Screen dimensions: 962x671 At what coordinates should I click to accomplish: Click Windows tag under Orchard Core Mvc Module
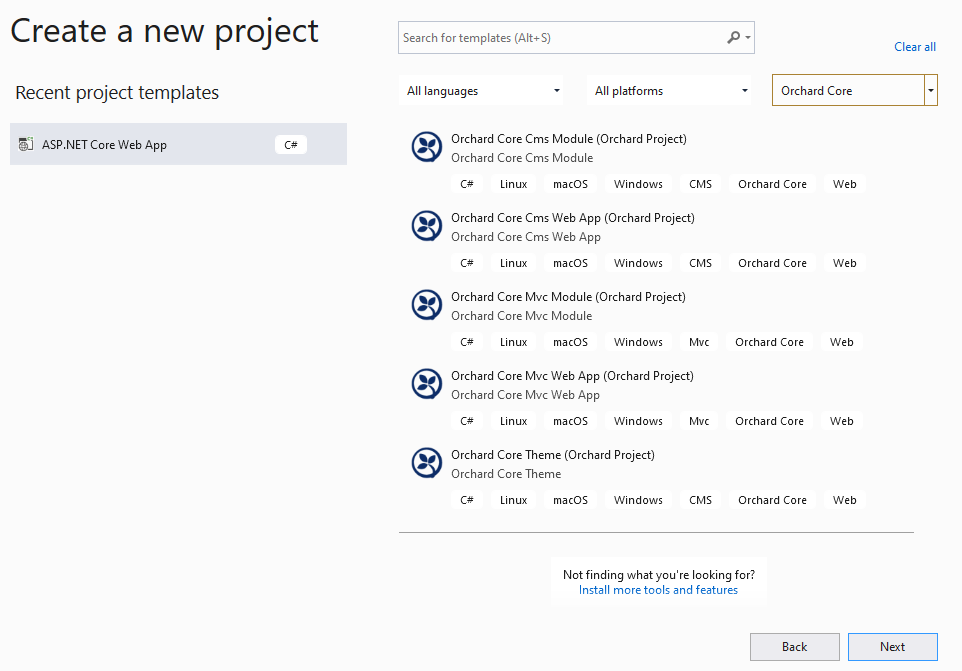tap(638, 342)
